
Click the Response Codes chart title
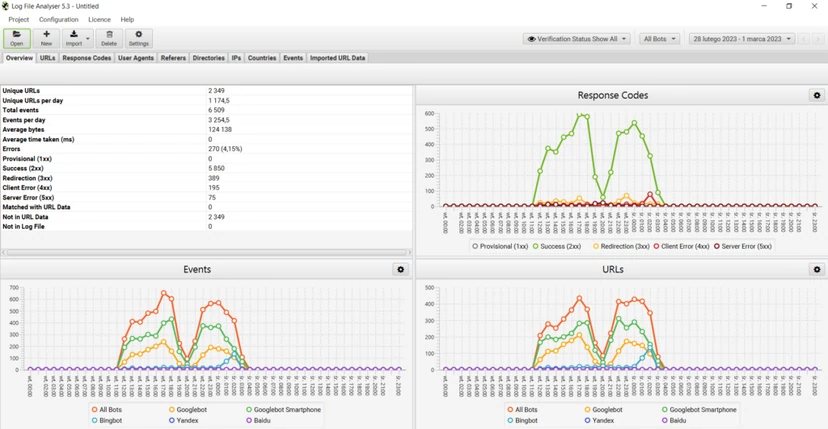(613, 95)
